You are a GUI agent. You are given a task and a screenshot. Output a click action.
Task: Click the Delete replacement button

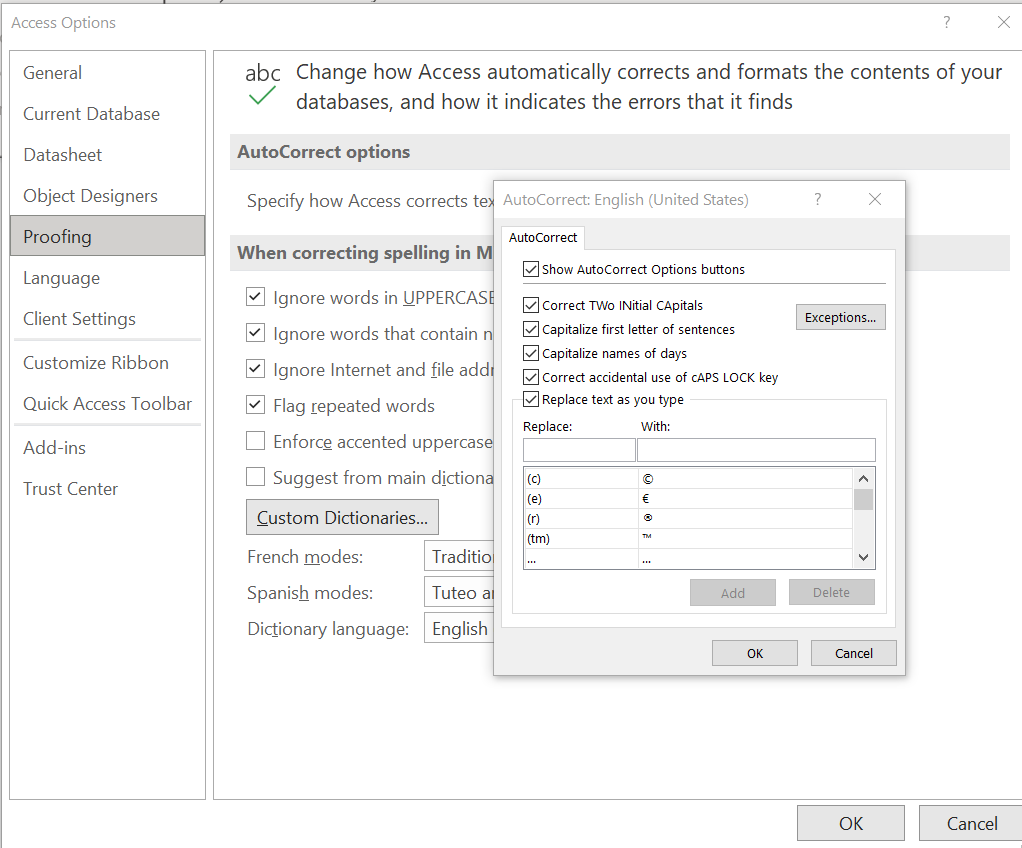pyautogui.click(x=831, y=592)
